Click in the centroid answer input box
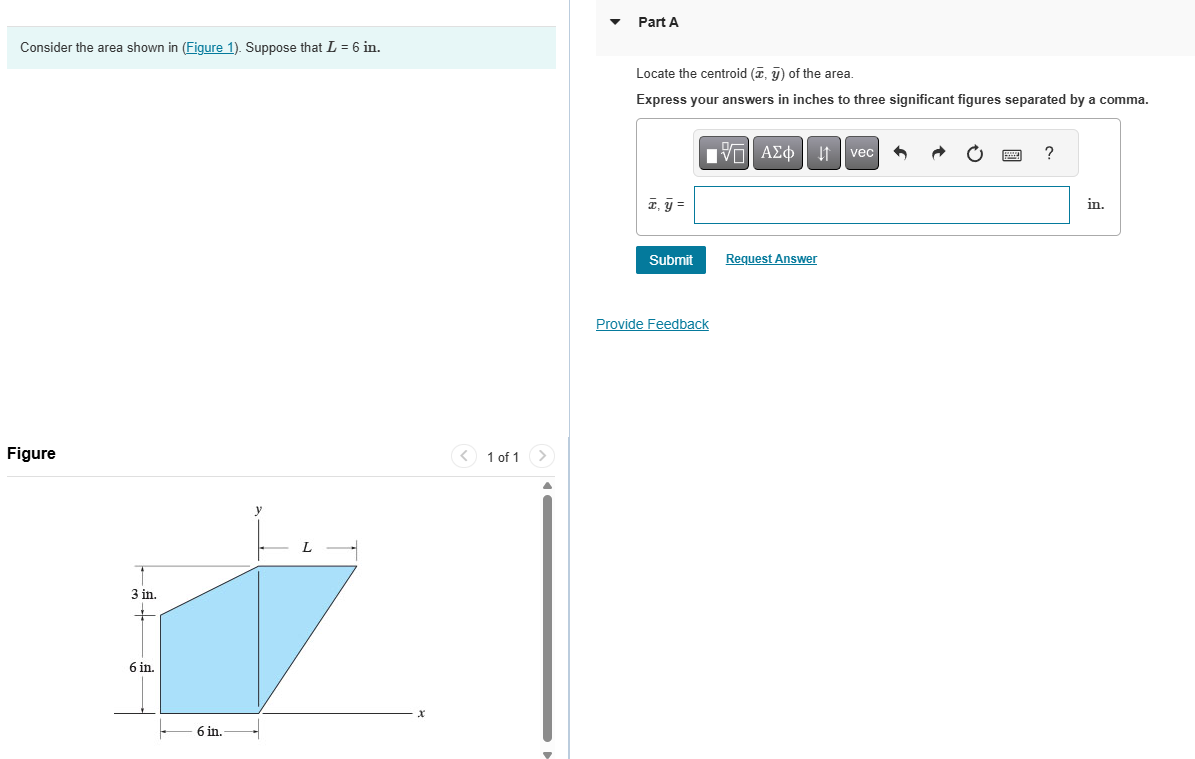This screenshot has width=1195, height=759. (x=880, y=204)
